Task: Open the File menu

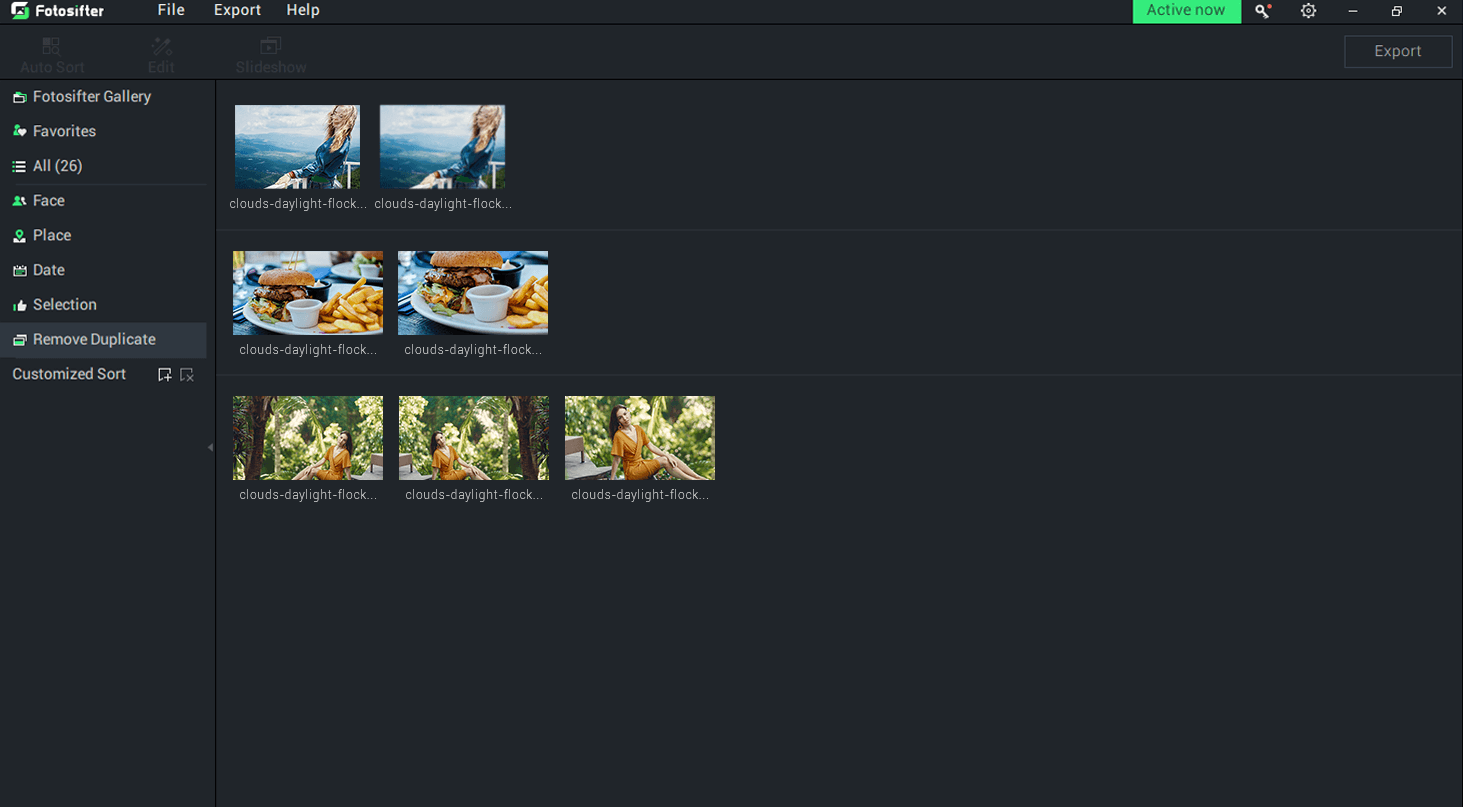Action: [171, 10]
